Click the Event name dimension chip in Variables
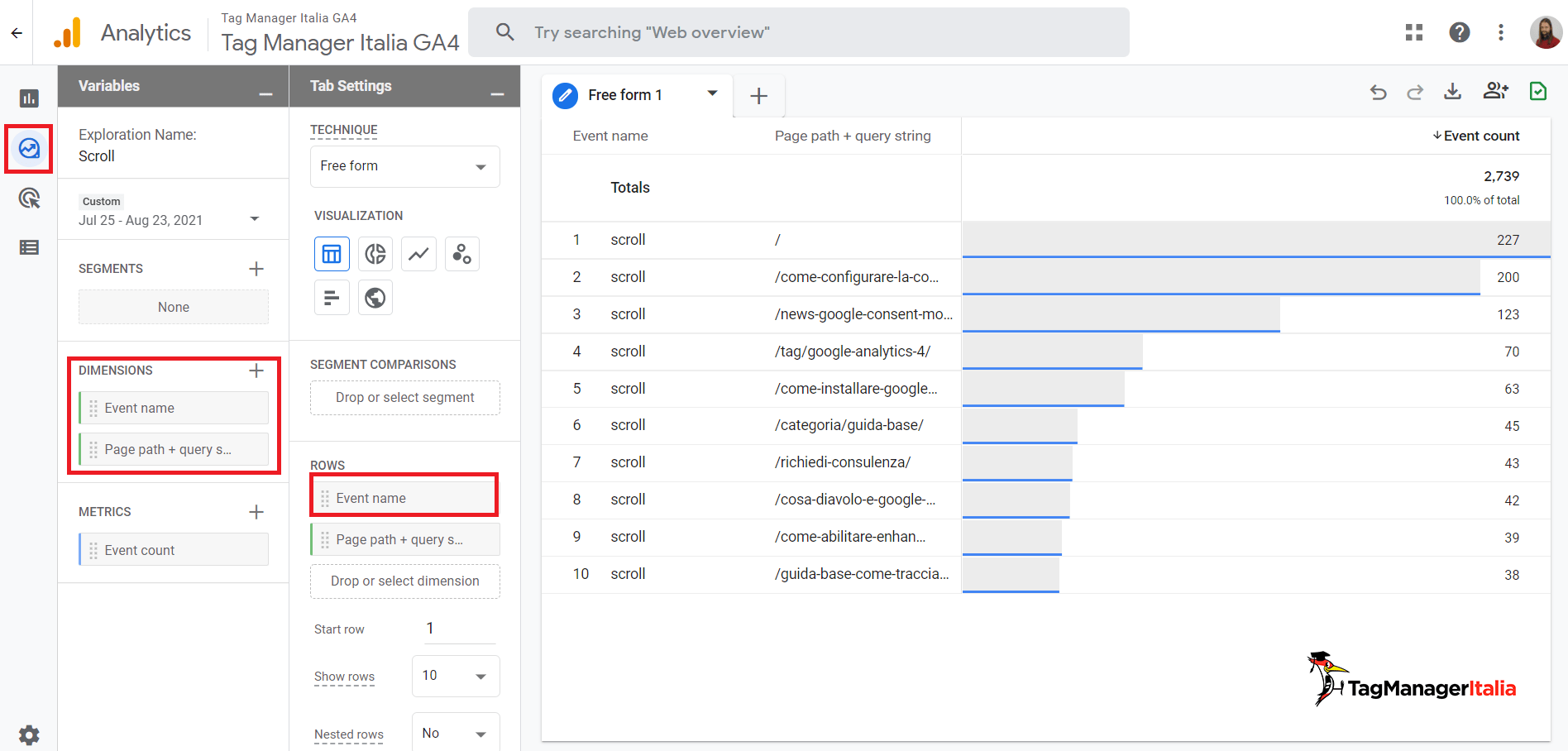This screenshot has height=751, width=1568. [x=174, y=408]
